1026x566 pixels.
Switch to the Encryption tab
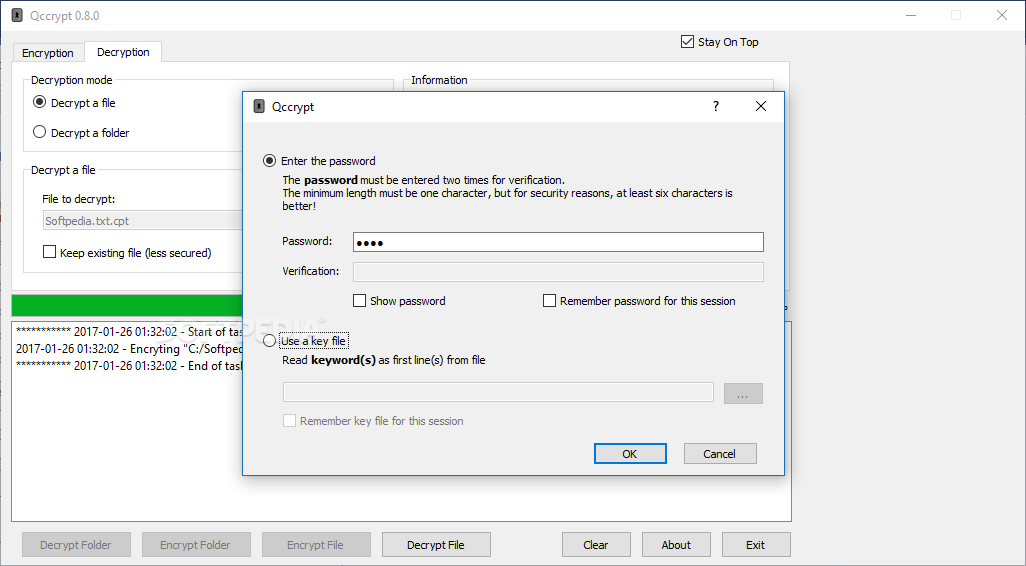click(x=48, y=52)
